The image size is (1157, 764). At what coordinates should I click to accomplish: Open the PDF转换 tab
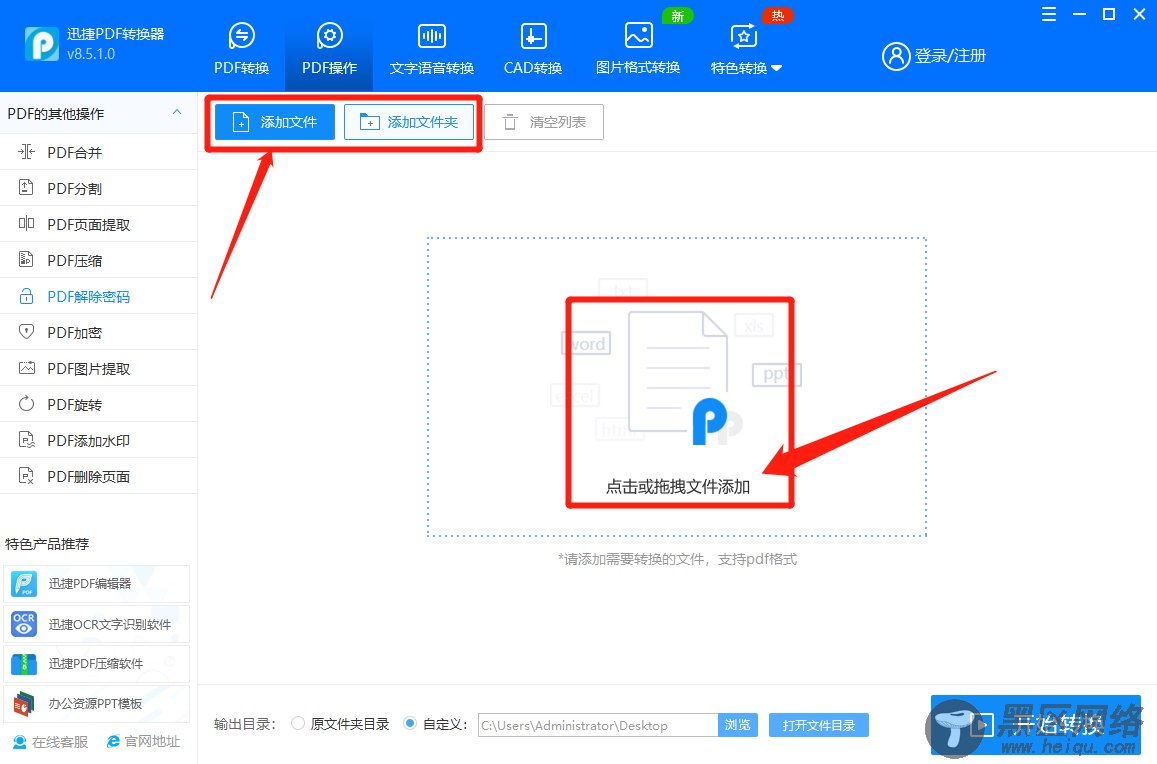(241, 49)
